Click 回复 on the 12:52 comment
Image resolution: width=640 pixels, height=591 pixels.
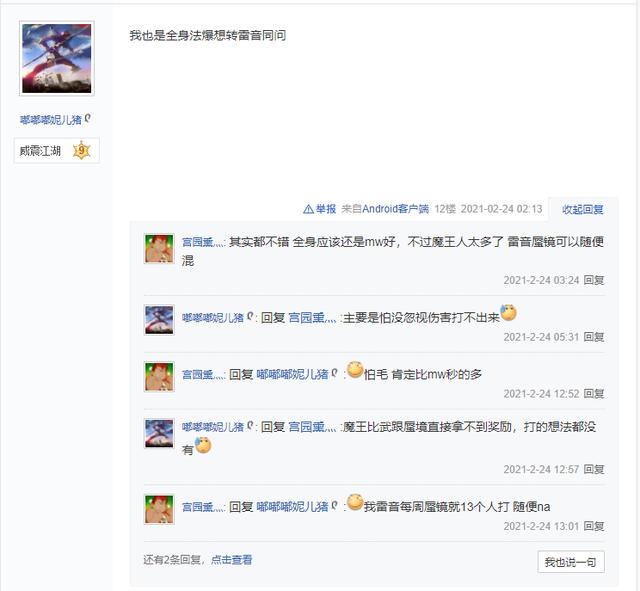[x=594, y=393]
